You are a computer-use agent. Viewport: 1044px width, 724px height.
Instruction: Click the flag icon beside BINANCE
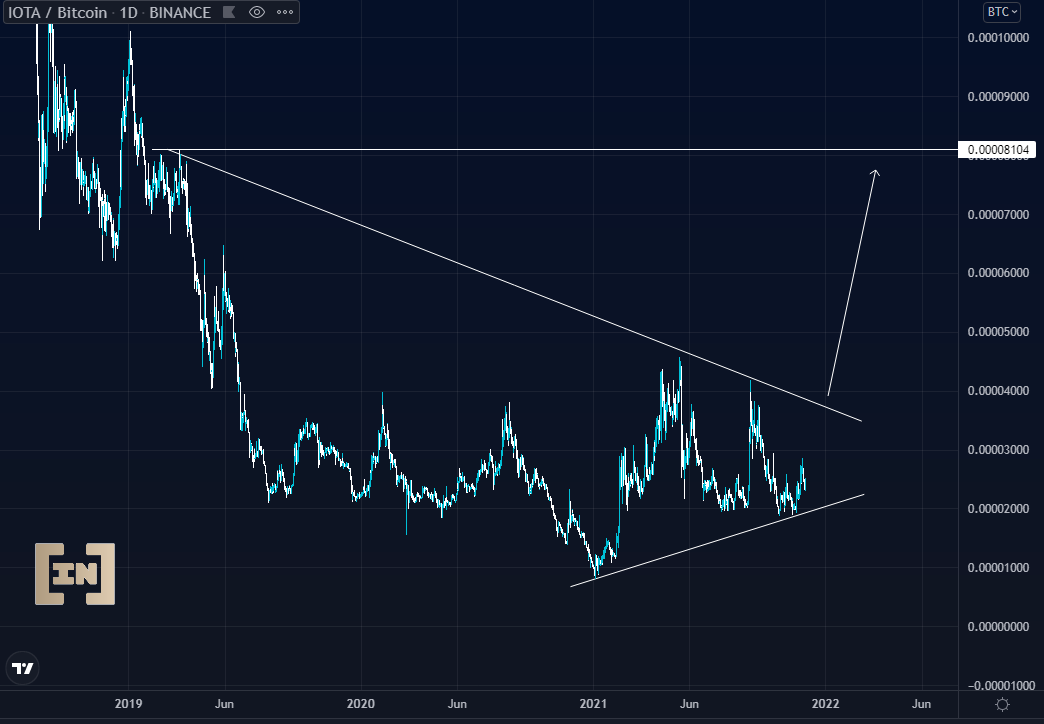click(228, 12)
